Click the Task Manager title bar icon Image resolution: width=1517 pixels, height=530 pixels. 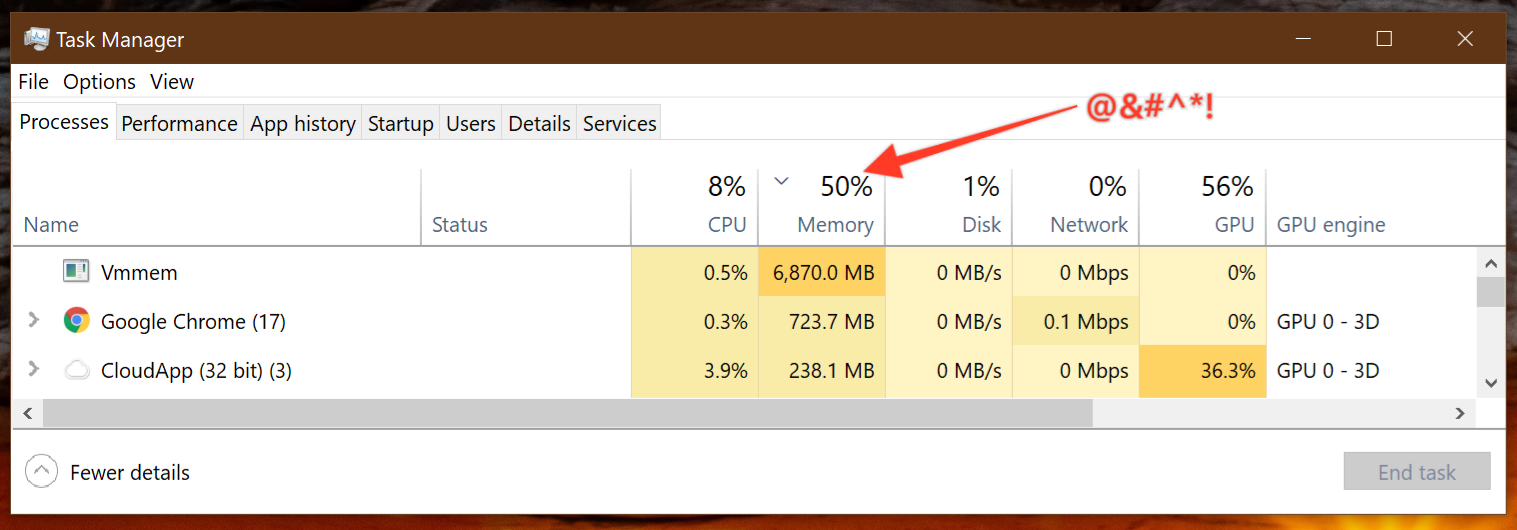tap(37, 40)
